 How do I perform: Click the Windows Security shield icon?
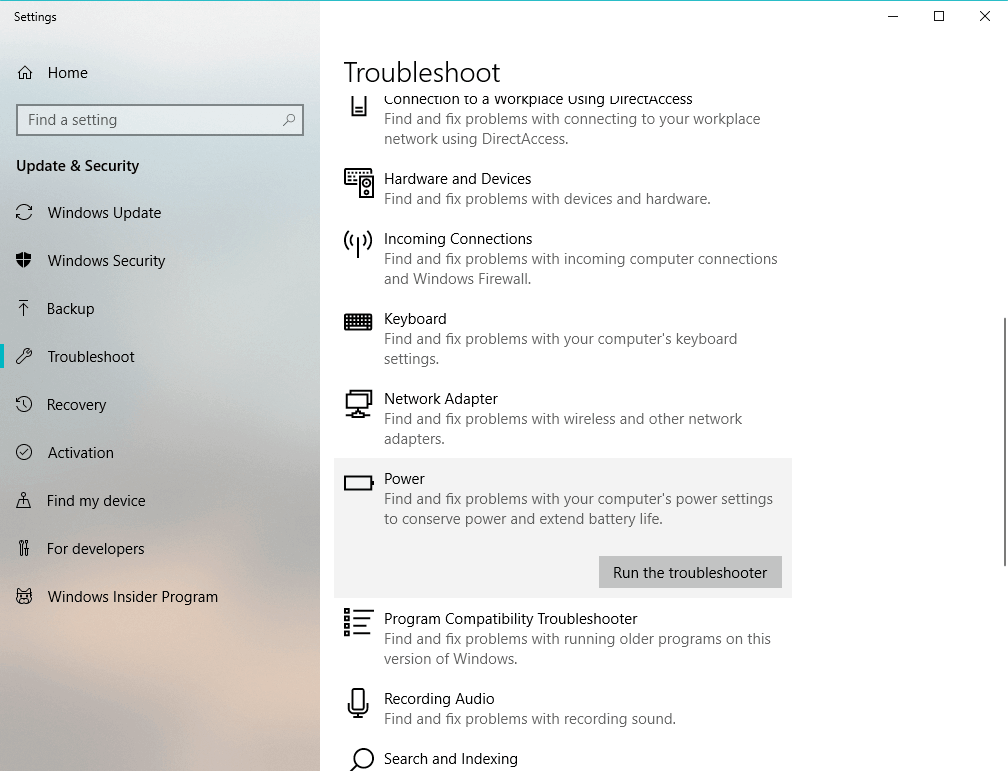[24, 260]
